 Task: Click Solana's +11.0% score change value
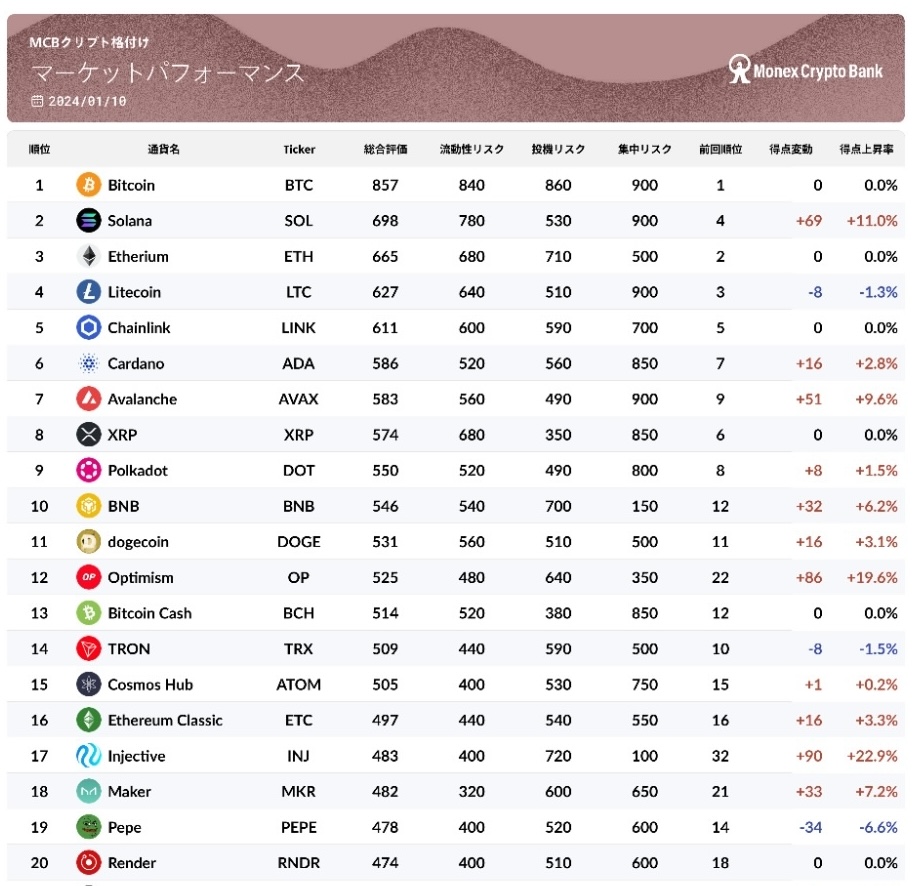(x=872, y=221)
